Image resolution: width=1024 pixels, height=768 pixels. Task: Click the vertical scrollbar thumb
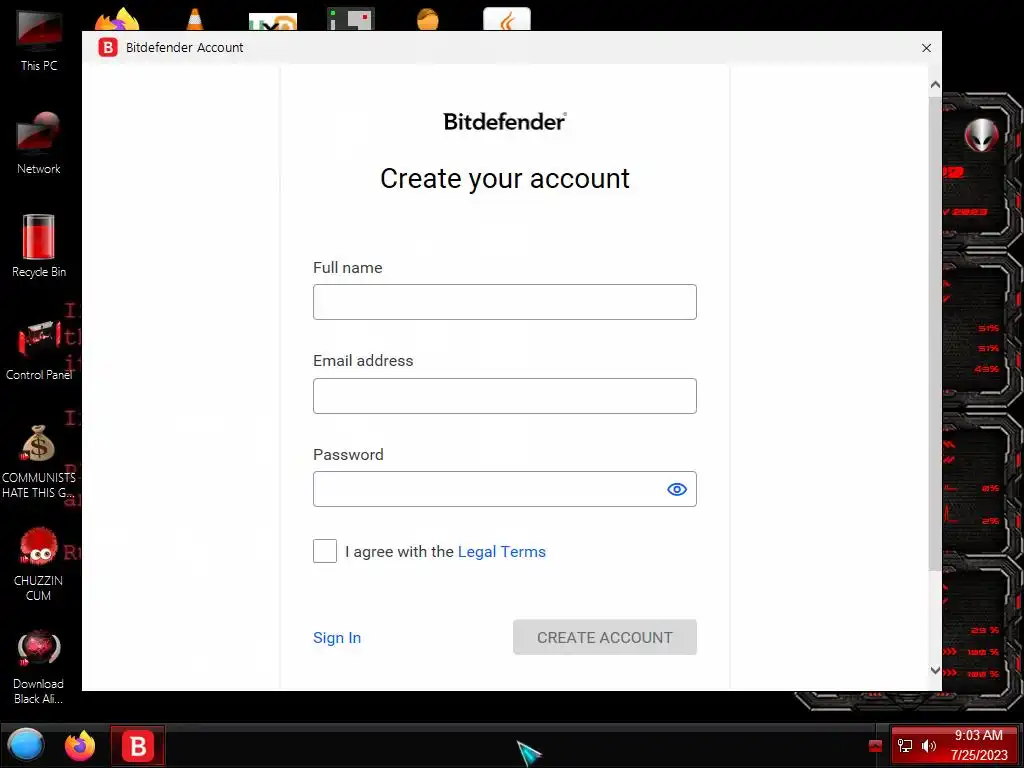(x=935, y=333)
